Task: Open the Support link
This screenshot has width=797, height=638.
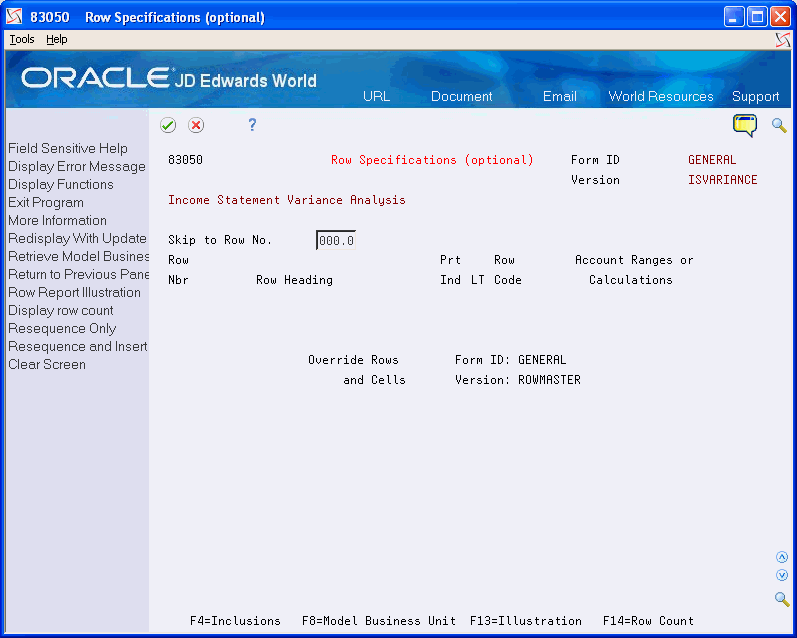Action: pos(755,96)
